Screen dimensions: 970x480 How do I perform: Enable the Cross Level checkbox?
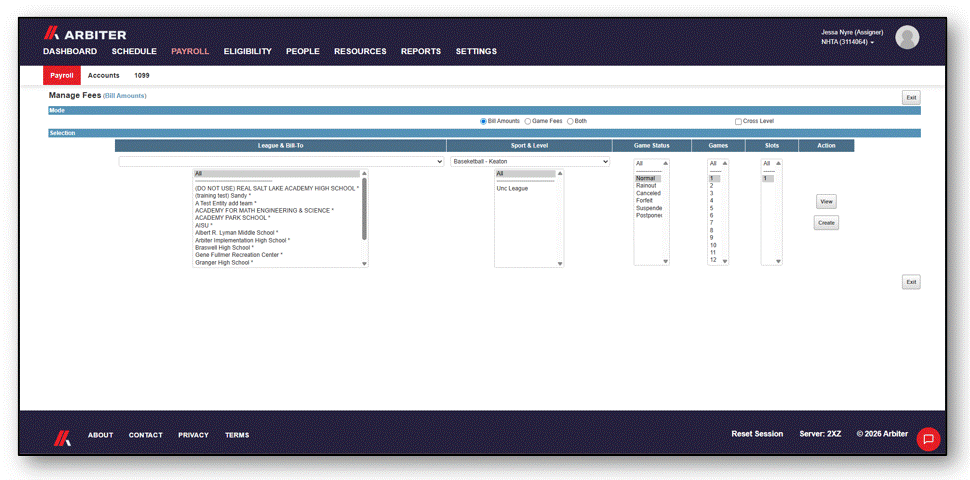(x=738, y=122)
